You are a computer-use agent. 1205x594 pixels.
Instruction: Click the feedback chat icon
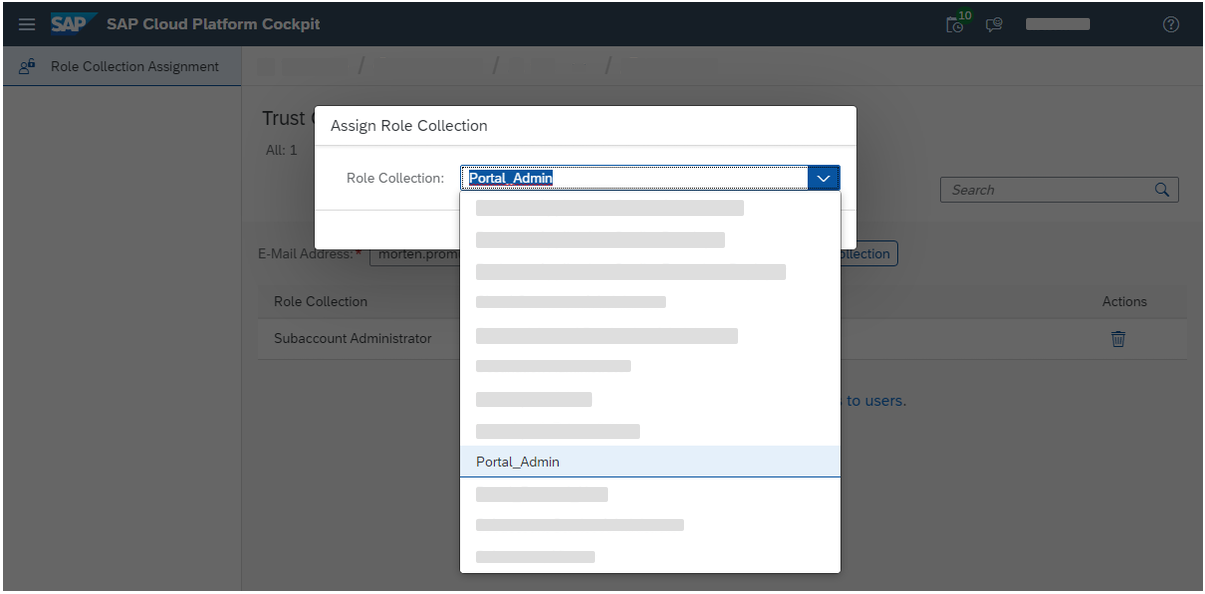pyautogui.click(x=993, y=24)
